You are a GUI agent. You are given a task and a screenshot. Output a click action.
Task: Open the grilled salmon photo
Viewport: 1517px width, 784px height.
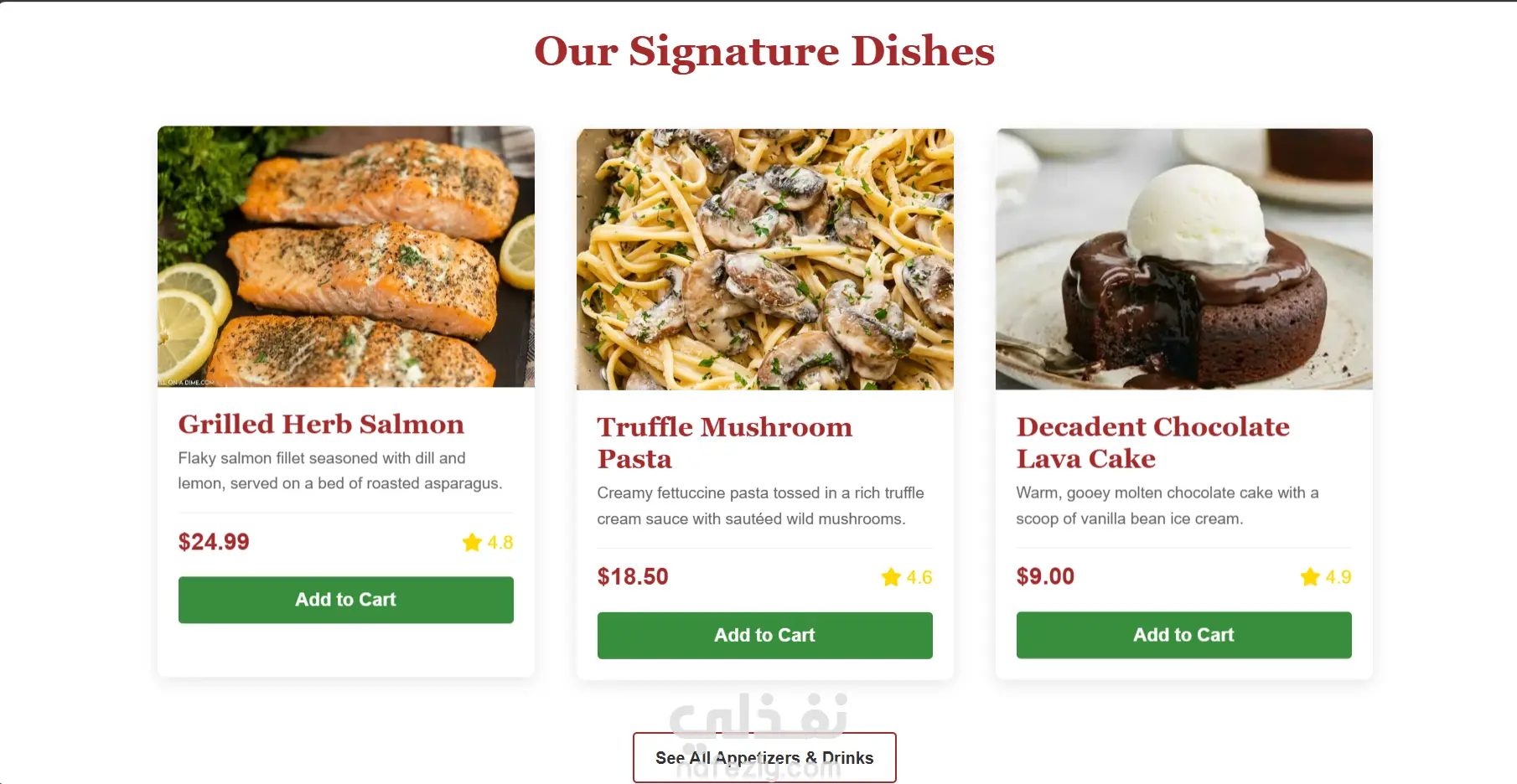[346, 257]
